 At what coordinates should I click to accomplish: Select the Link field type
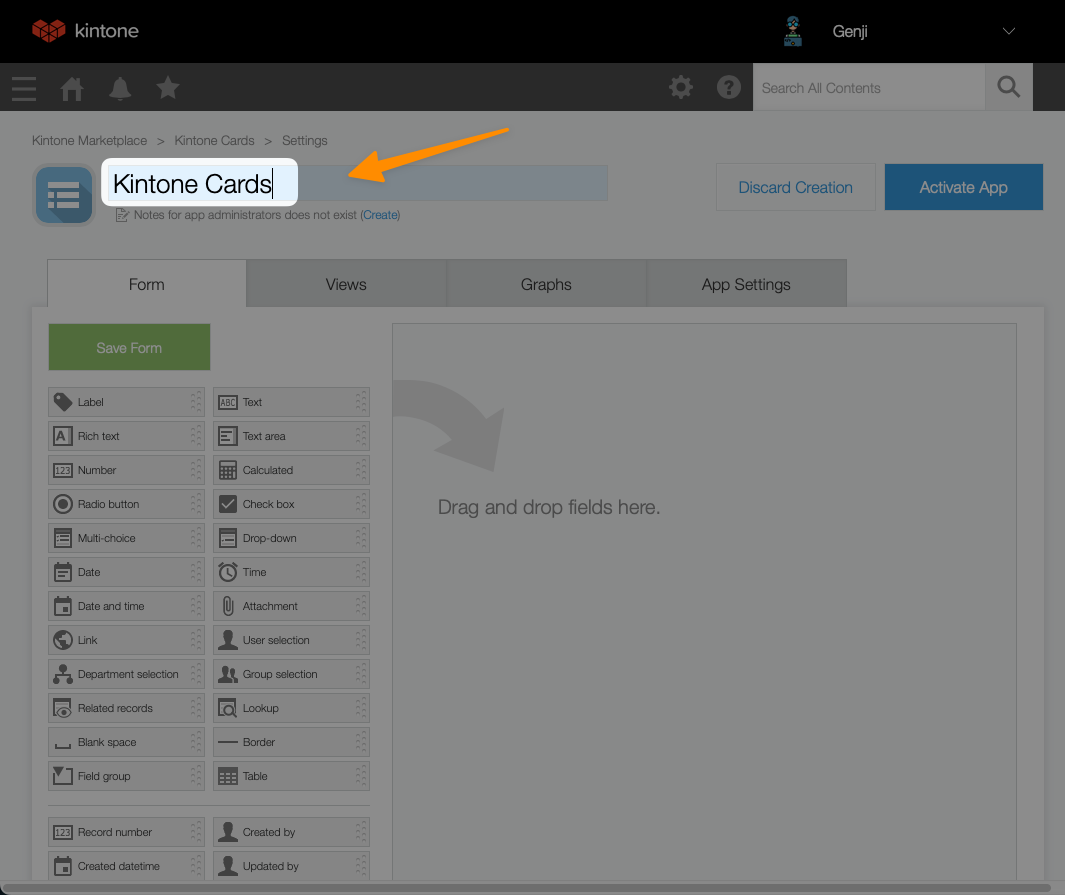pos(126,640)
